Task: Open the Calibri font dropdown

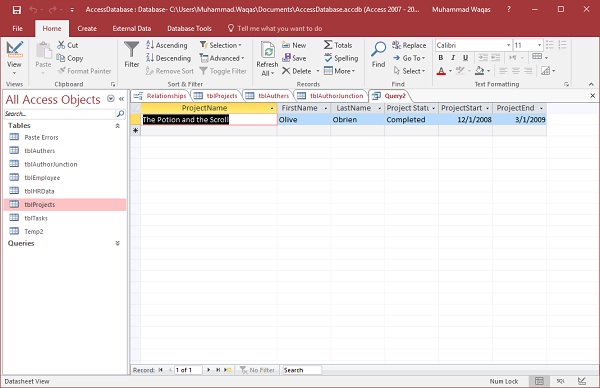Action: (x=509, y=45)
